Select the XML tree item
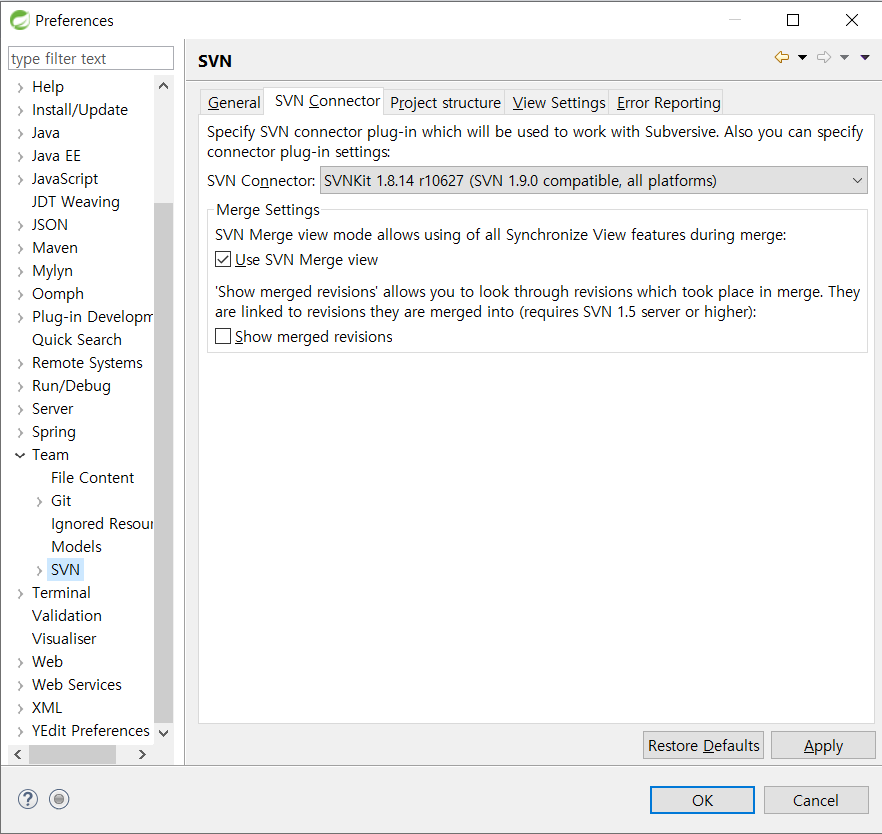 click(47, 707)
